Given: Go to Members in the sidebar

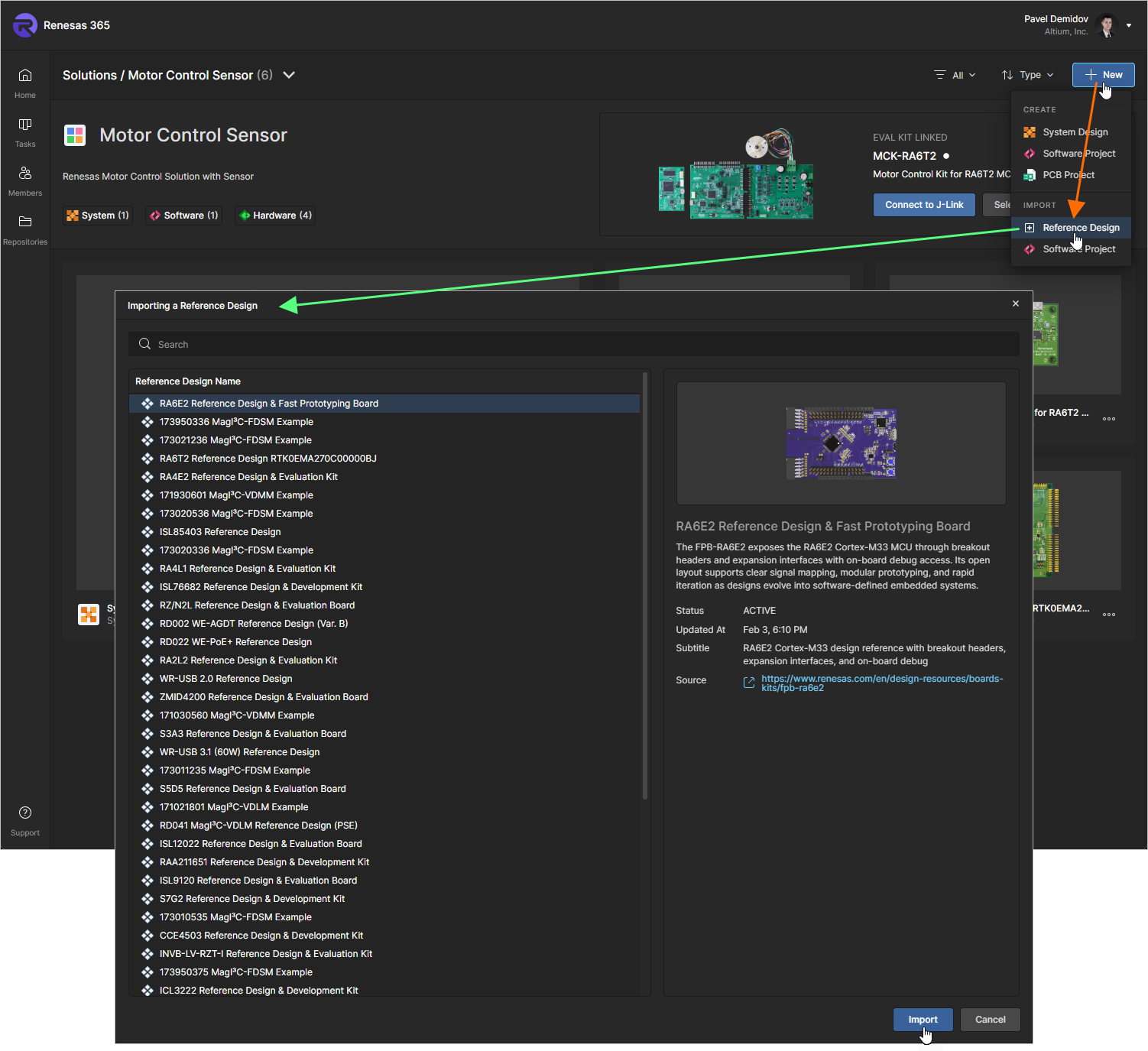Looking at the screenshot, I should pos(25,174).
